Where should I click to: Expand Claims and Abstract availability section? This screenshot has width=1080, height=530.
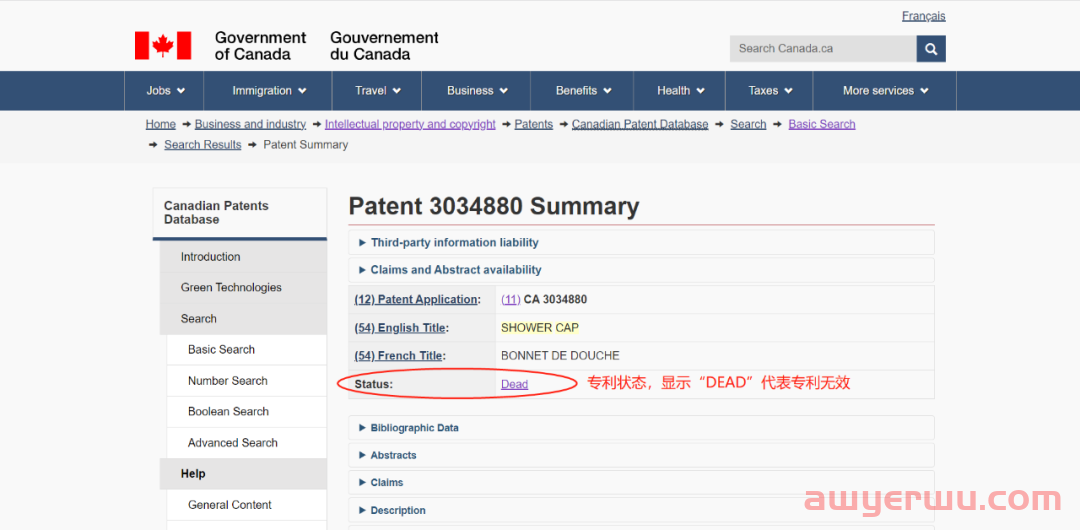(x=641, y=269)
